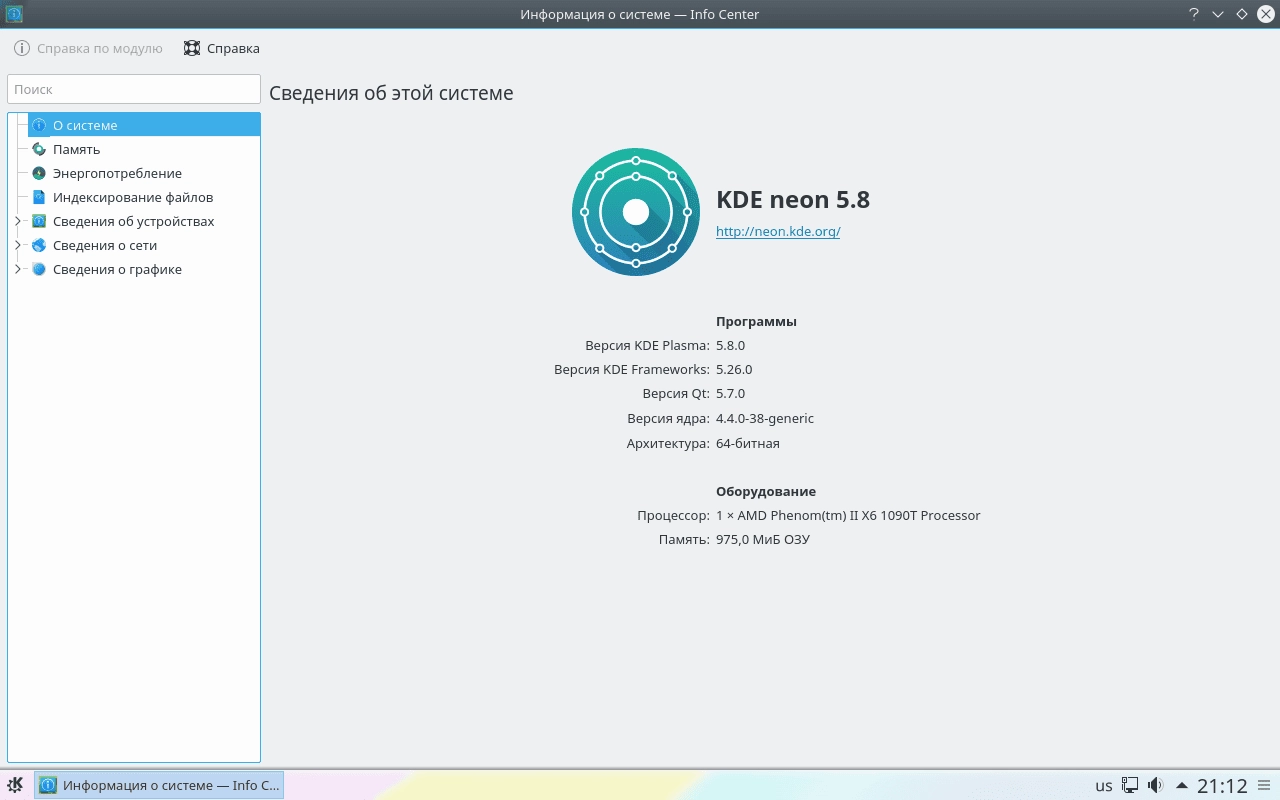Select the "Сведения о сети" label
Viewport: 1280px width, 800px height.
click(x=105, y=245)
